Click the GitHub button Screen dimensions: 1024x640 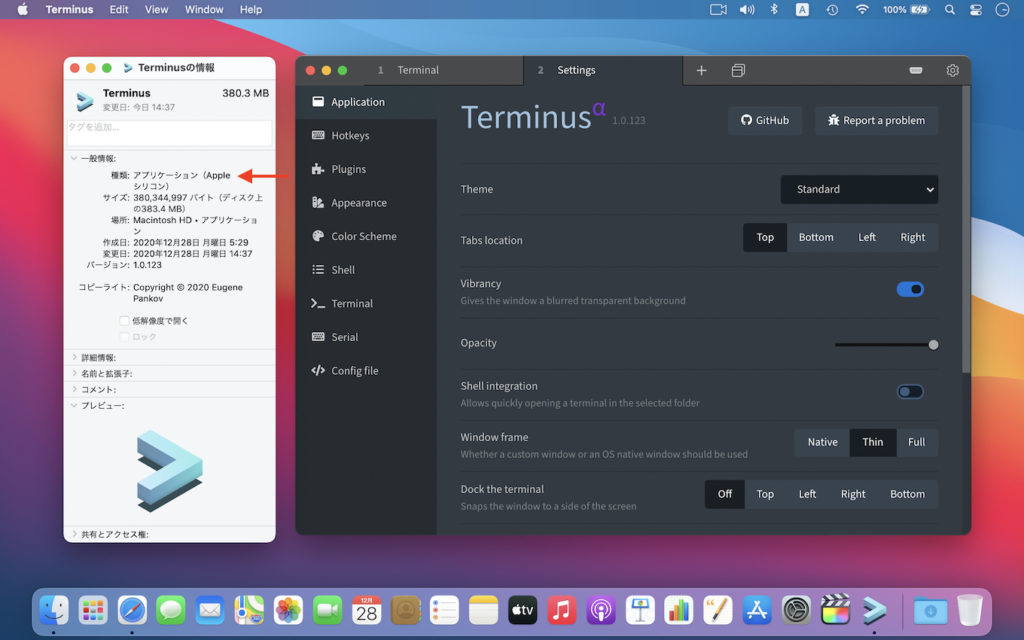[x=765, y=120]
